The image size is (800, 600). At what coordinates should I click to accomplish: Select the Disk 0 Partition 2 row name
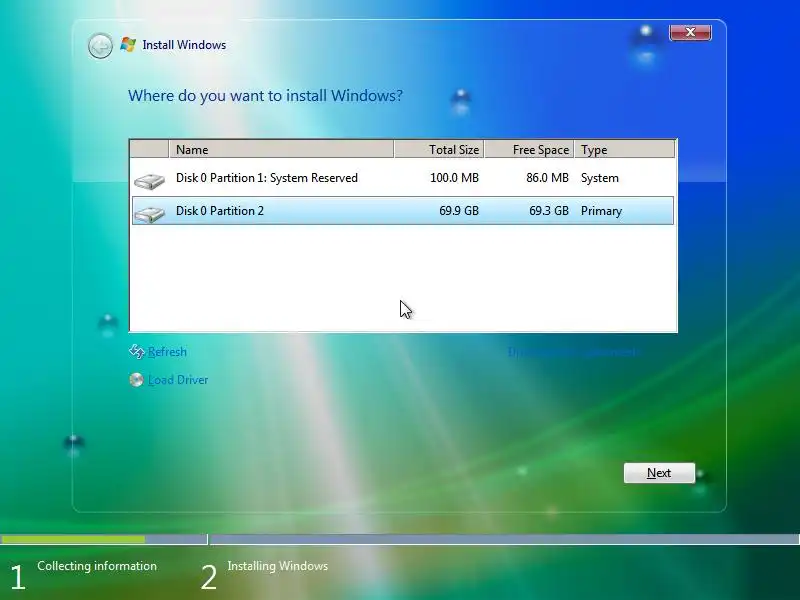click(x=220, y=211)
